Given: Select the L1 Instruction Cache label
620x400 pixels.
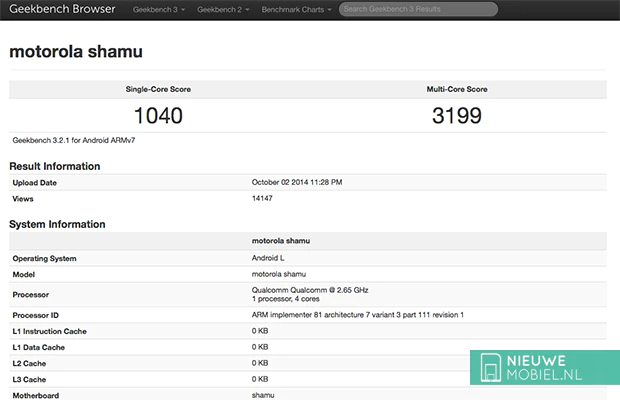Looking at the screenshot, I should point(49,332).
